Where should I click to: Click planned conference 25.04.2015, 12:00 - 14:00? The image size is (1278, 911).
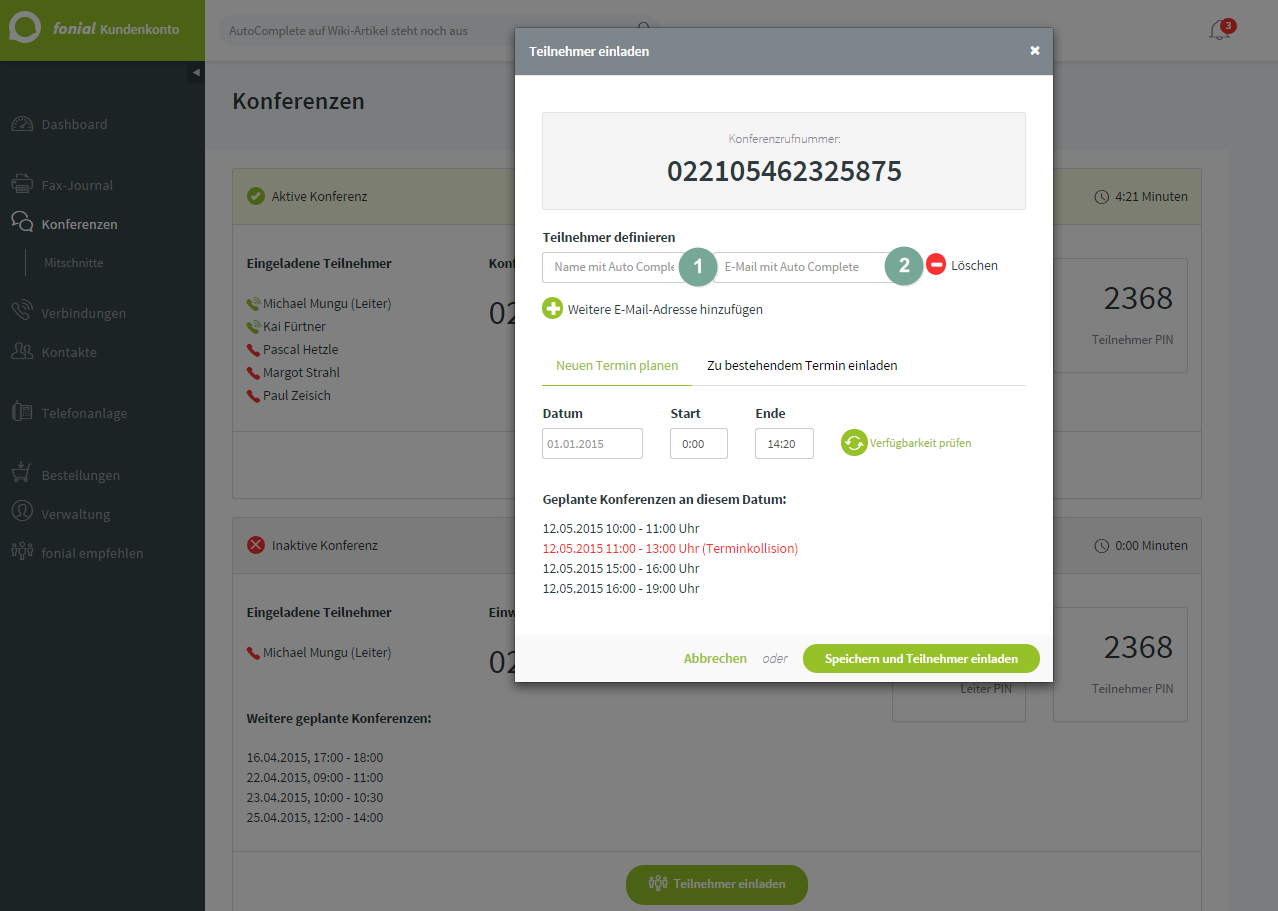pos(315,817)
